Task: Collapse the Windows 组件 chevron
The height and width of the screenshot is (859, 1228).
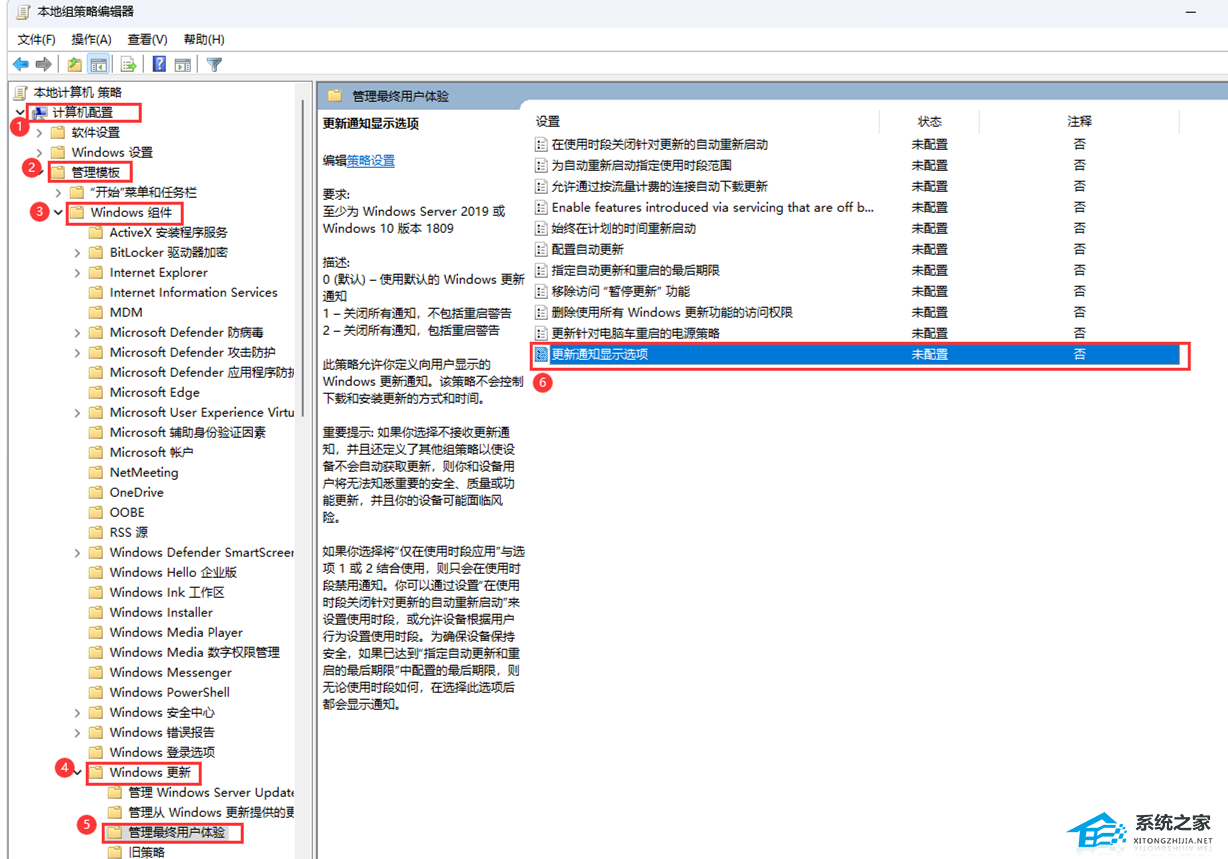Action: [58, 212]
